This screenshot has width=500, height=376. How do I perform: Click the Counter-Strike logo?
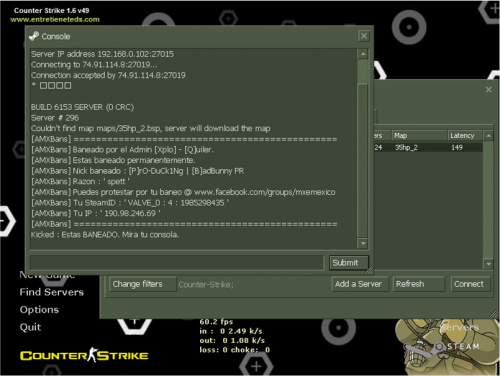click(84, 355)
